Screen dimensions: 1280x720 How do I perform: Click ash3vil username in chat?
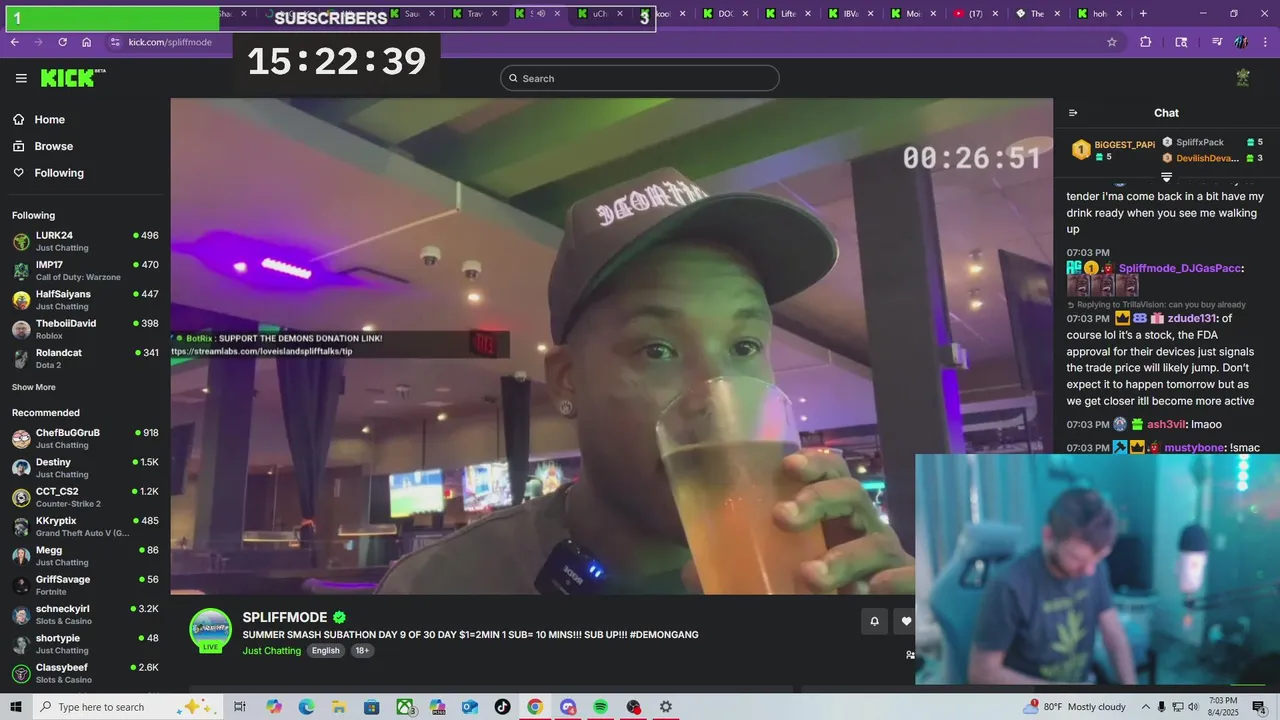(1166, 424)
